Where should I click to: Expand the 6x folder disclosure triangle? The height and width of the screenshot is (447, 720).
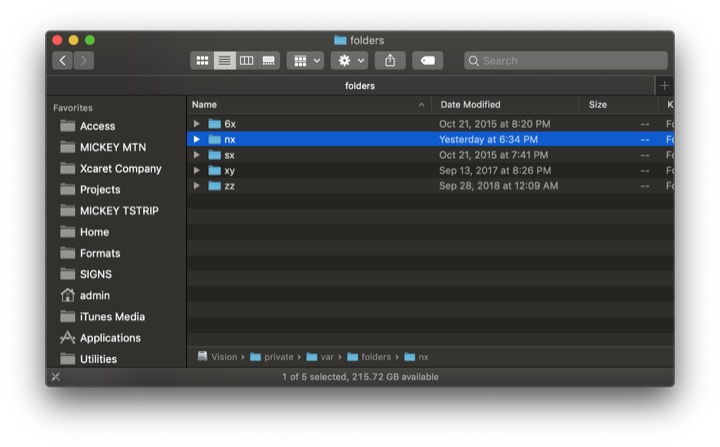pos(197,124)
